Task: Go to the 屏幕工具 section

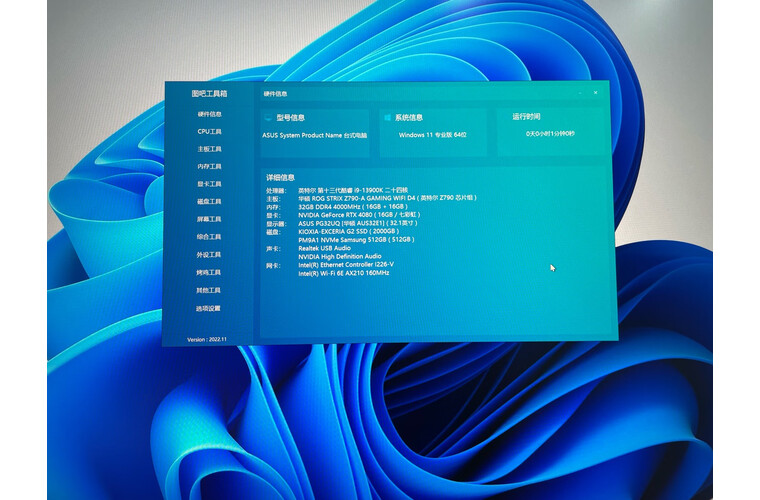Action: coord(209,219)
